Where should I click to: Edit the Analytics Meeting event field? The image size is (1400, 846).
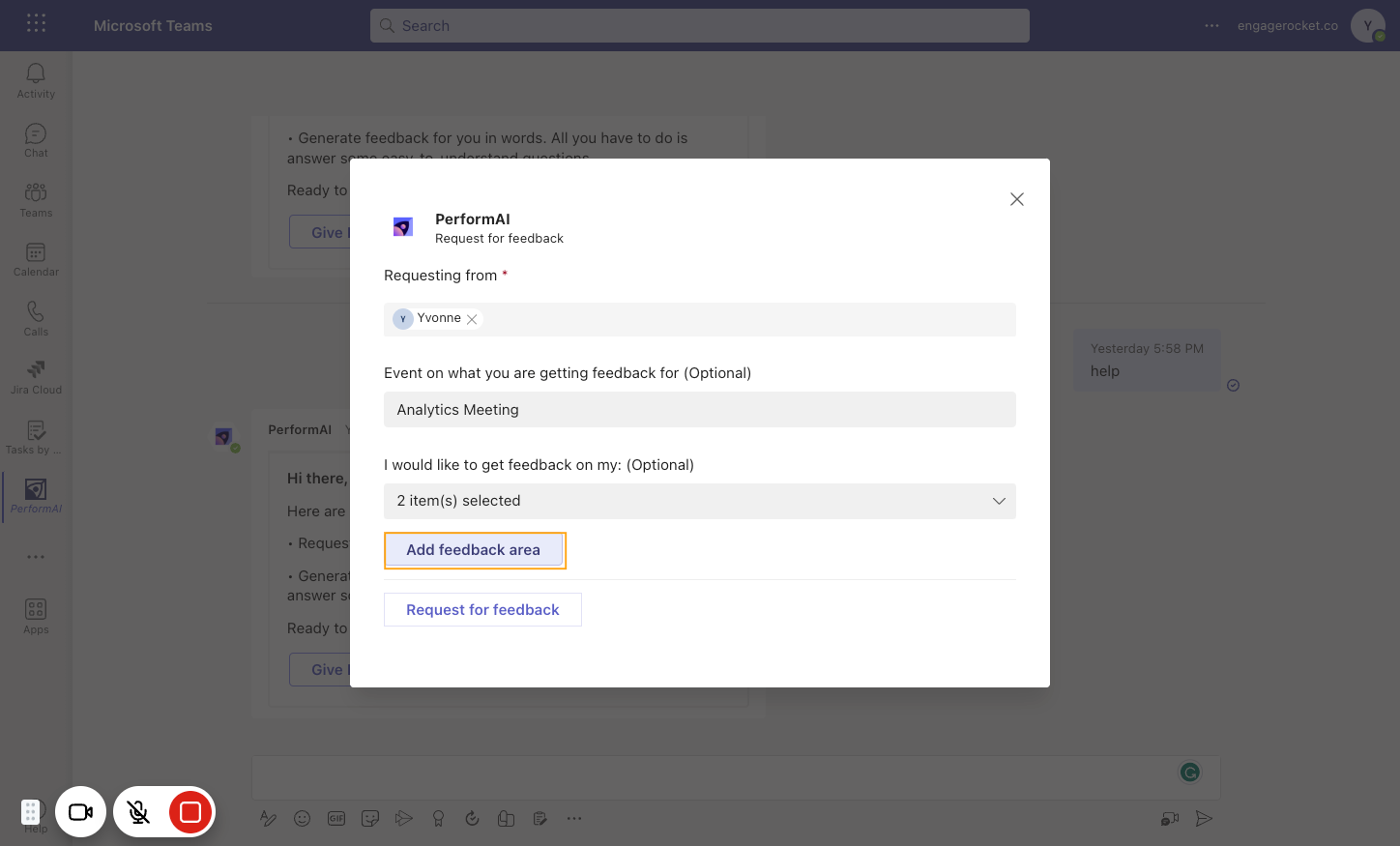[700, 410]
